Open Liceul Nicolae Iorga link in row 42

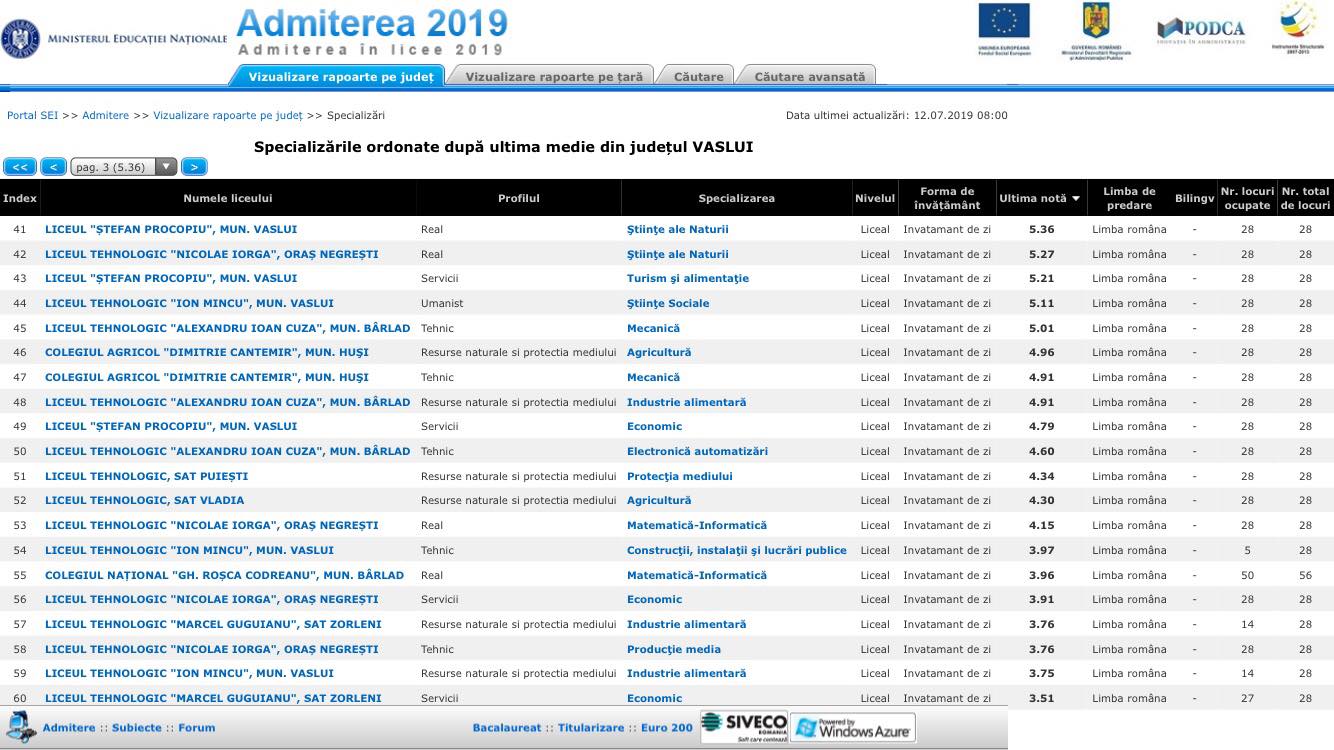(212, 254)
